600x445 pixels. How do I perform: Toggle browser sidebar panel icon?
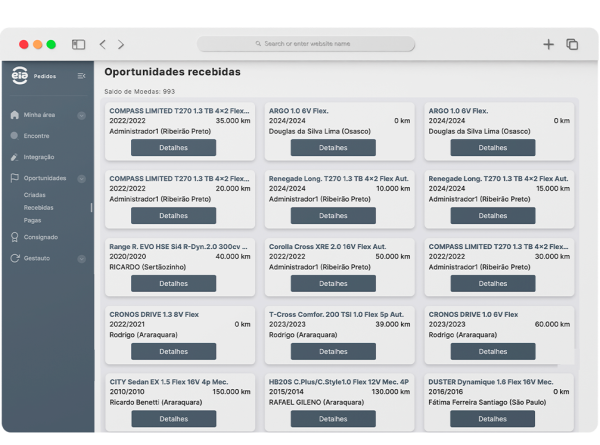tap(78, 44)
